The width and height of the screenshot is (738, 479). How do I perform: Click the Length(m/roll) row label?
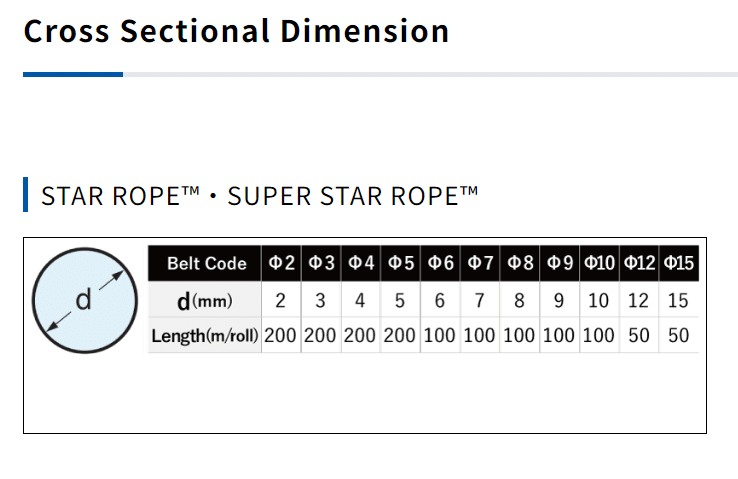point(206,336)
